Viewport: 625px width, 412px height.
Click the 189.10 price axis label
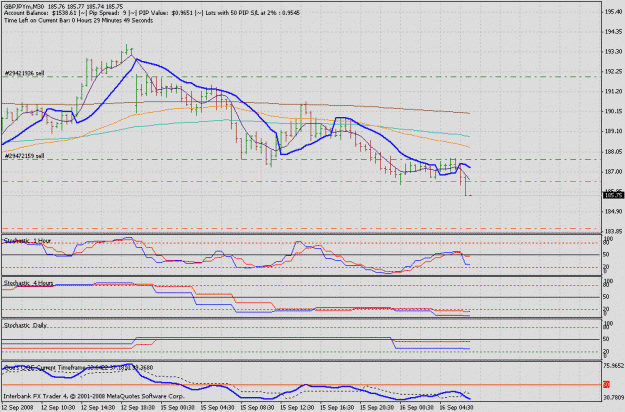click(614, 131)
